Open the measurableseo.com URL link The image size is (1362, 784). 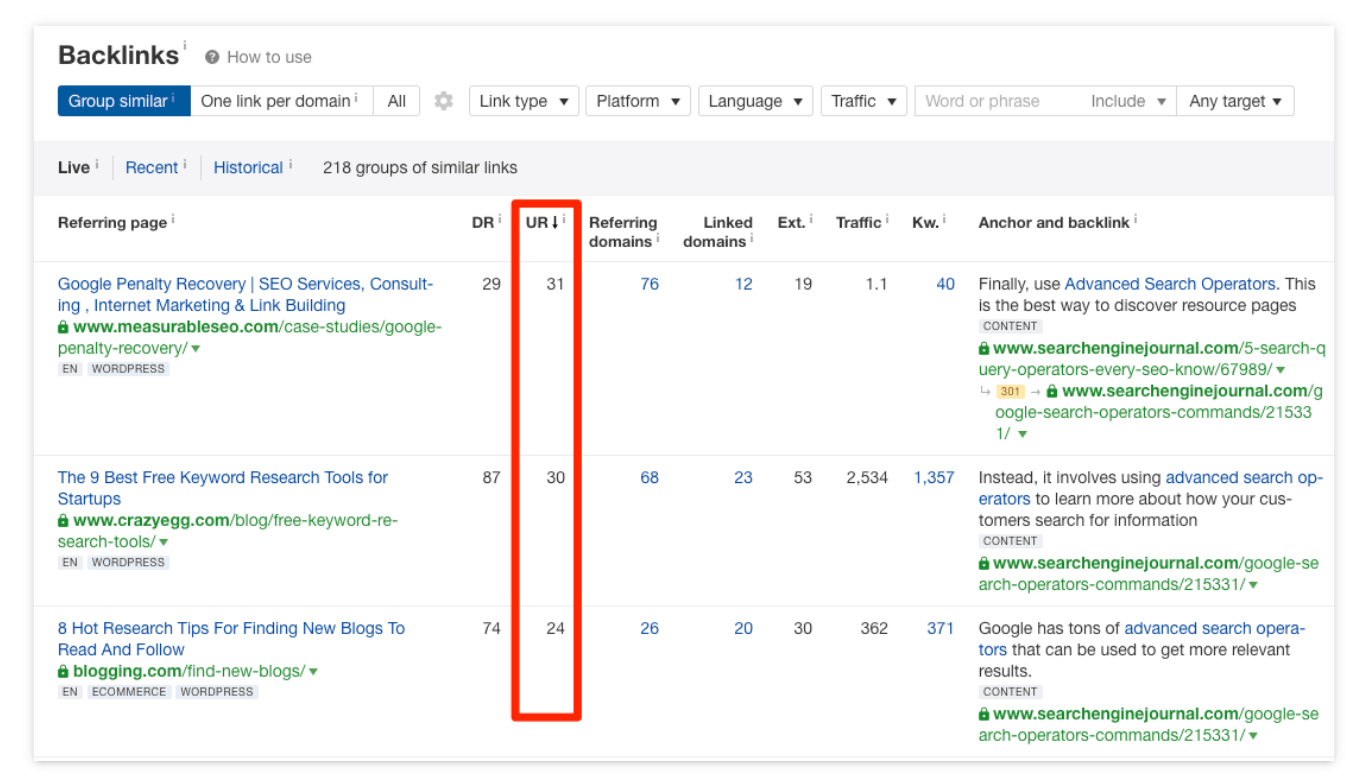[249, 338]
